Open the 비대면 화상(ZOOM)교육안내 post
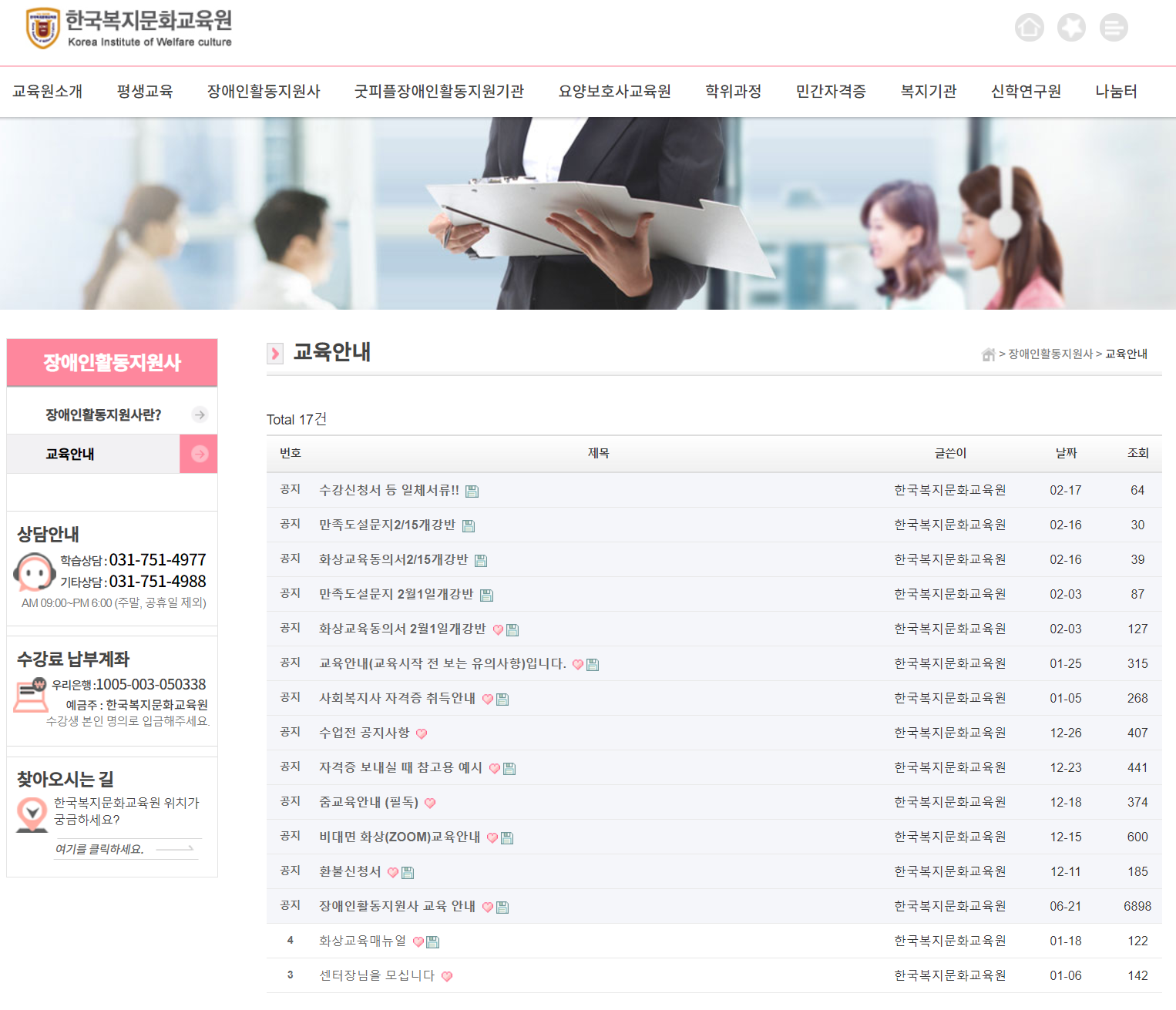The image size is (1176, 1010). 400,837
